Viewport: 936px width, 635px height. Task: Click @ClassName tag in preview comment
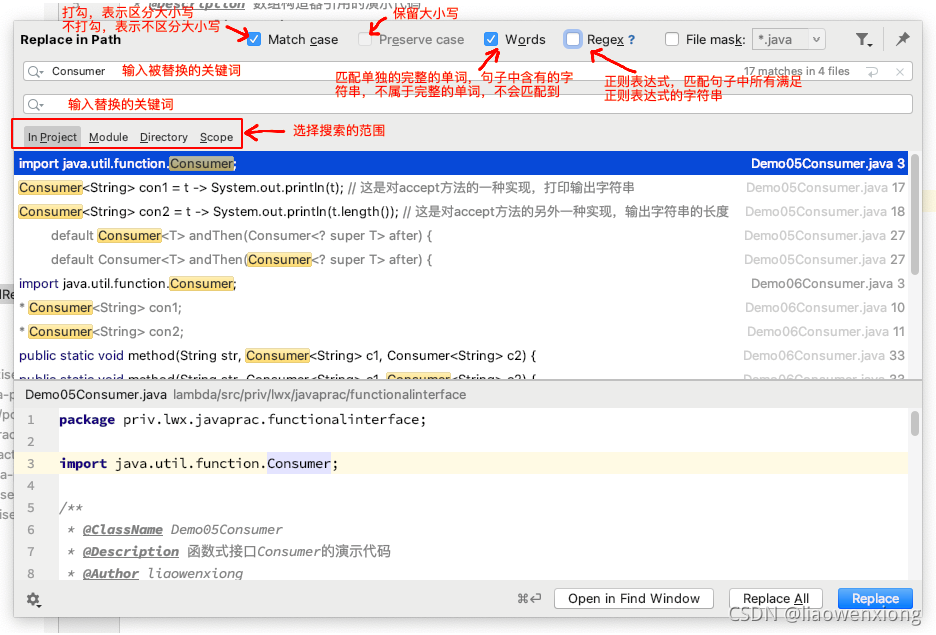coord(122,530)
